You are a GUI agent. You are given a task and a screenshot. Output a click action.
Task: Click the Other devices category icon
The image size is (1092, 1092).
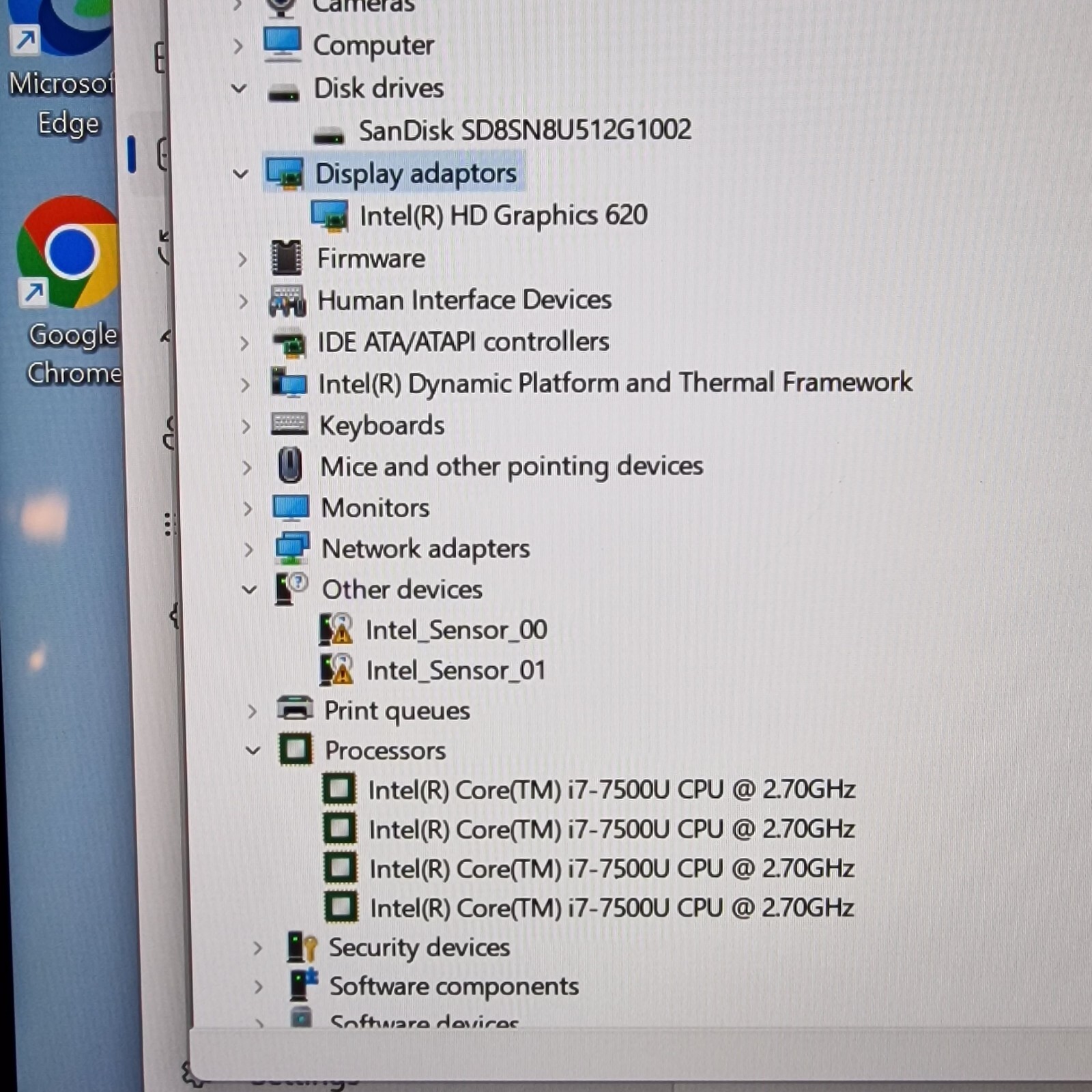click(x=291, y=588)
